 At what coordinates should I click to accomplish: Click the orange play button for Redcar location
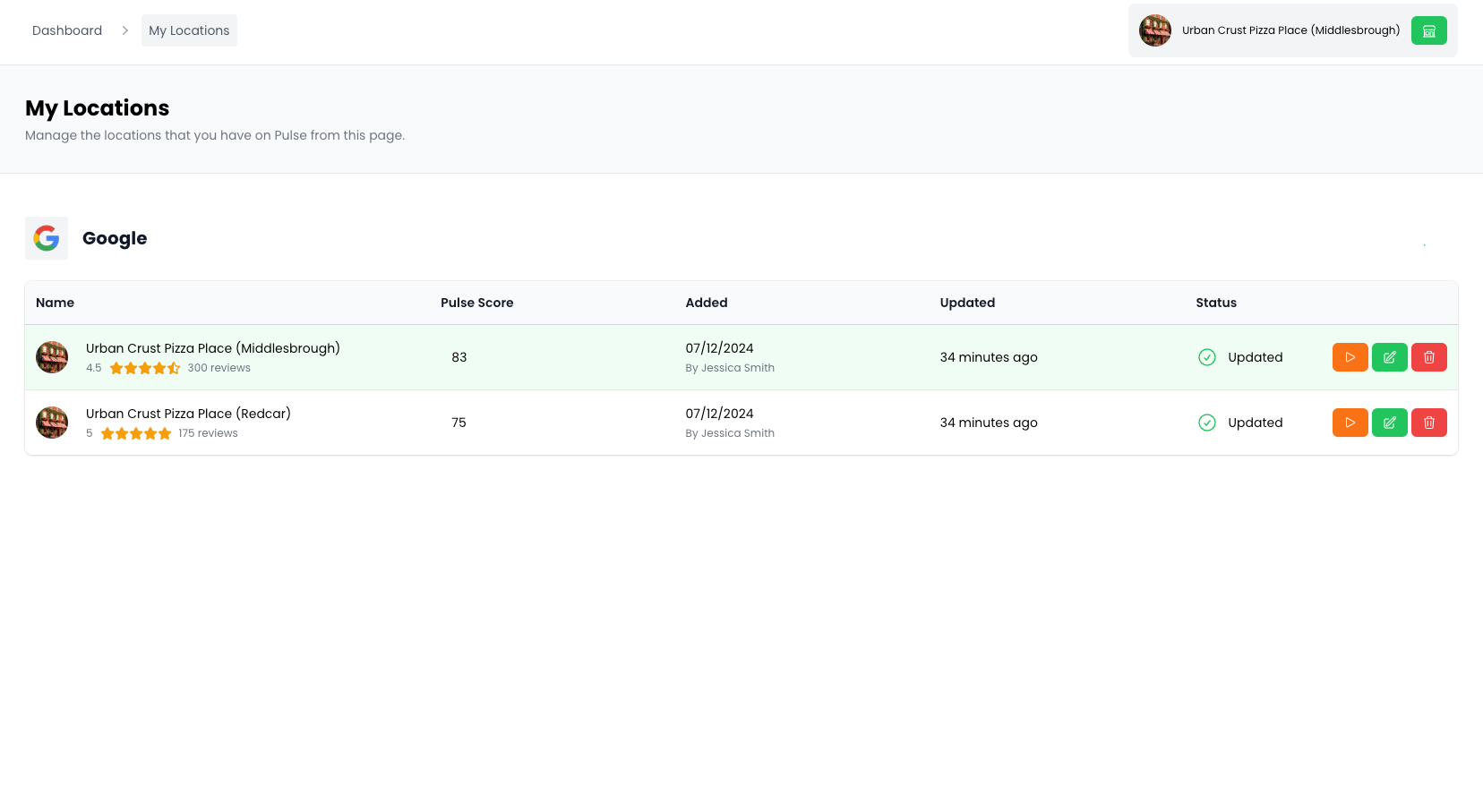[x=1350, y=423]
